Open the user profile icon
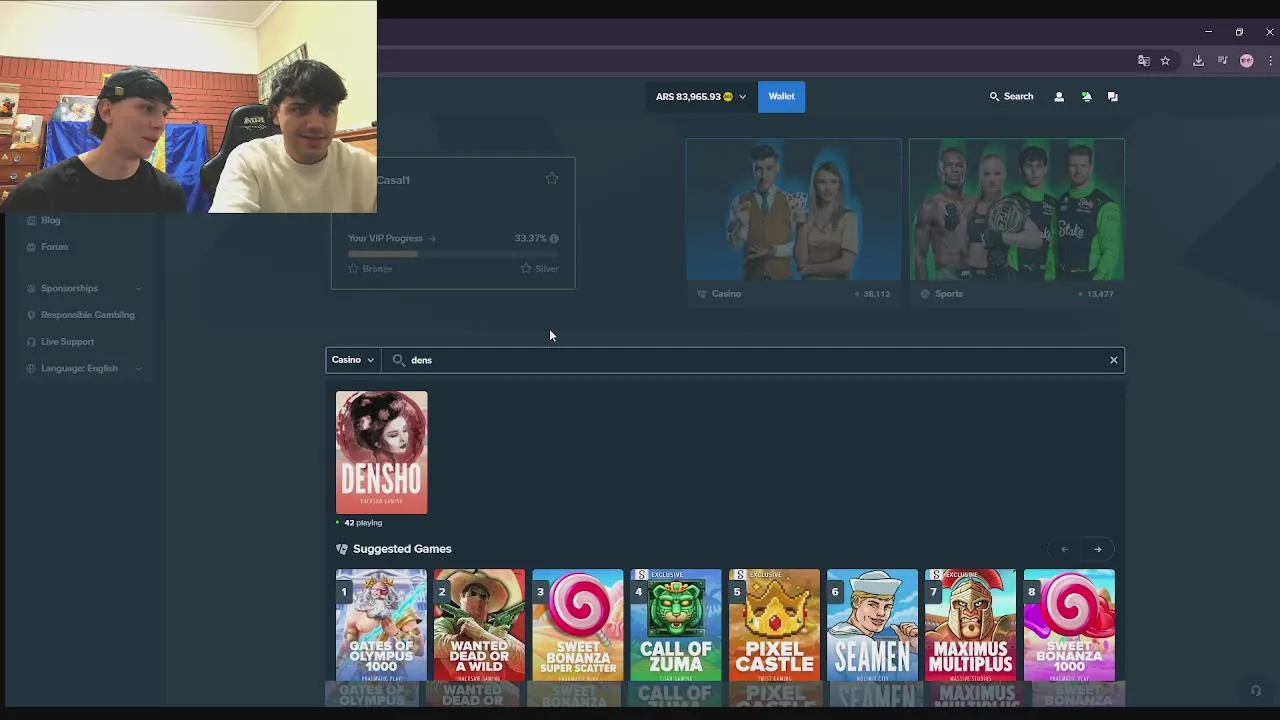1280x720 pixels. coord(1059,97)
